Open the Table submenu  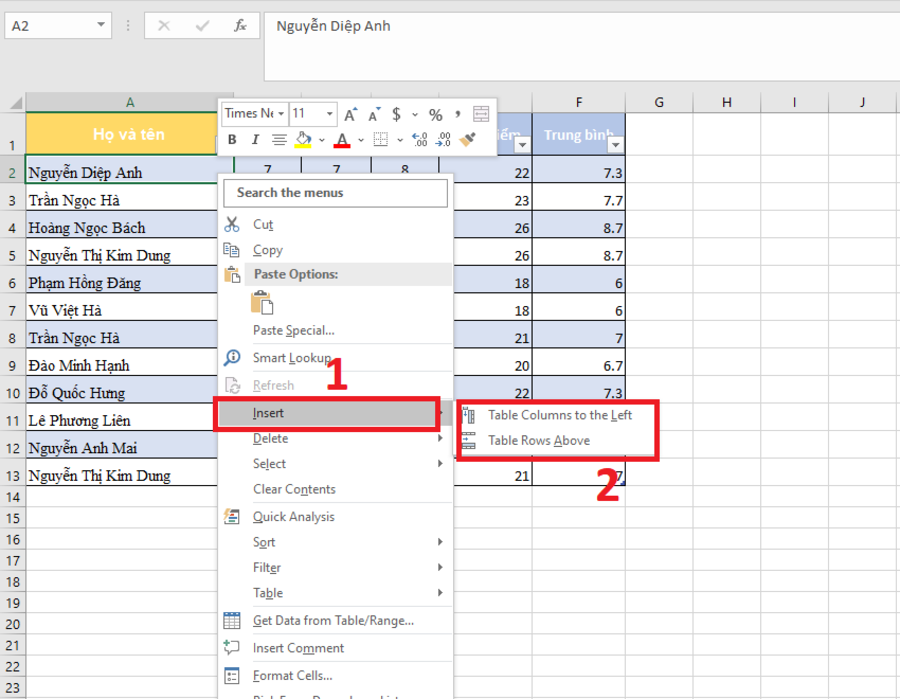tap(335, 592)
